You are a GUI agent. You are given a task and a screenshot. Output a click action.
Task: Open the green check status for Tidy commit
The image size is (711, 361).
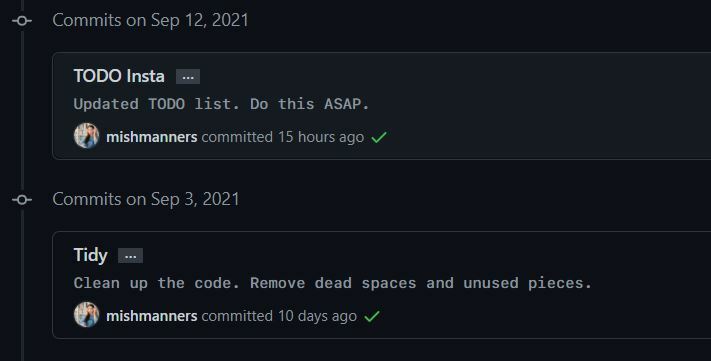[372, 316]
